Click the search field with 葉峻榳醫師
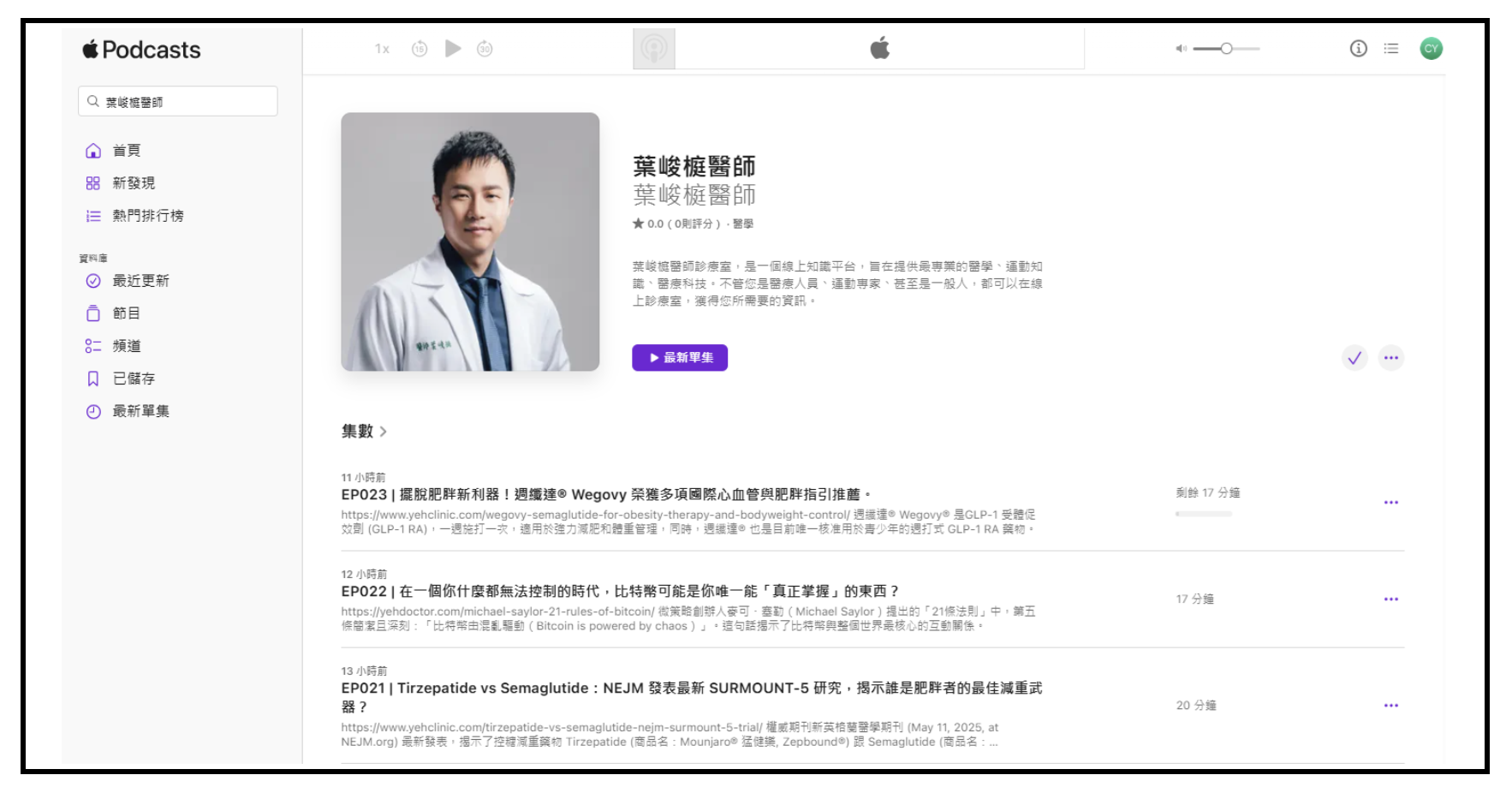This screenshot has height=793, width=1512. click(178, 102)
